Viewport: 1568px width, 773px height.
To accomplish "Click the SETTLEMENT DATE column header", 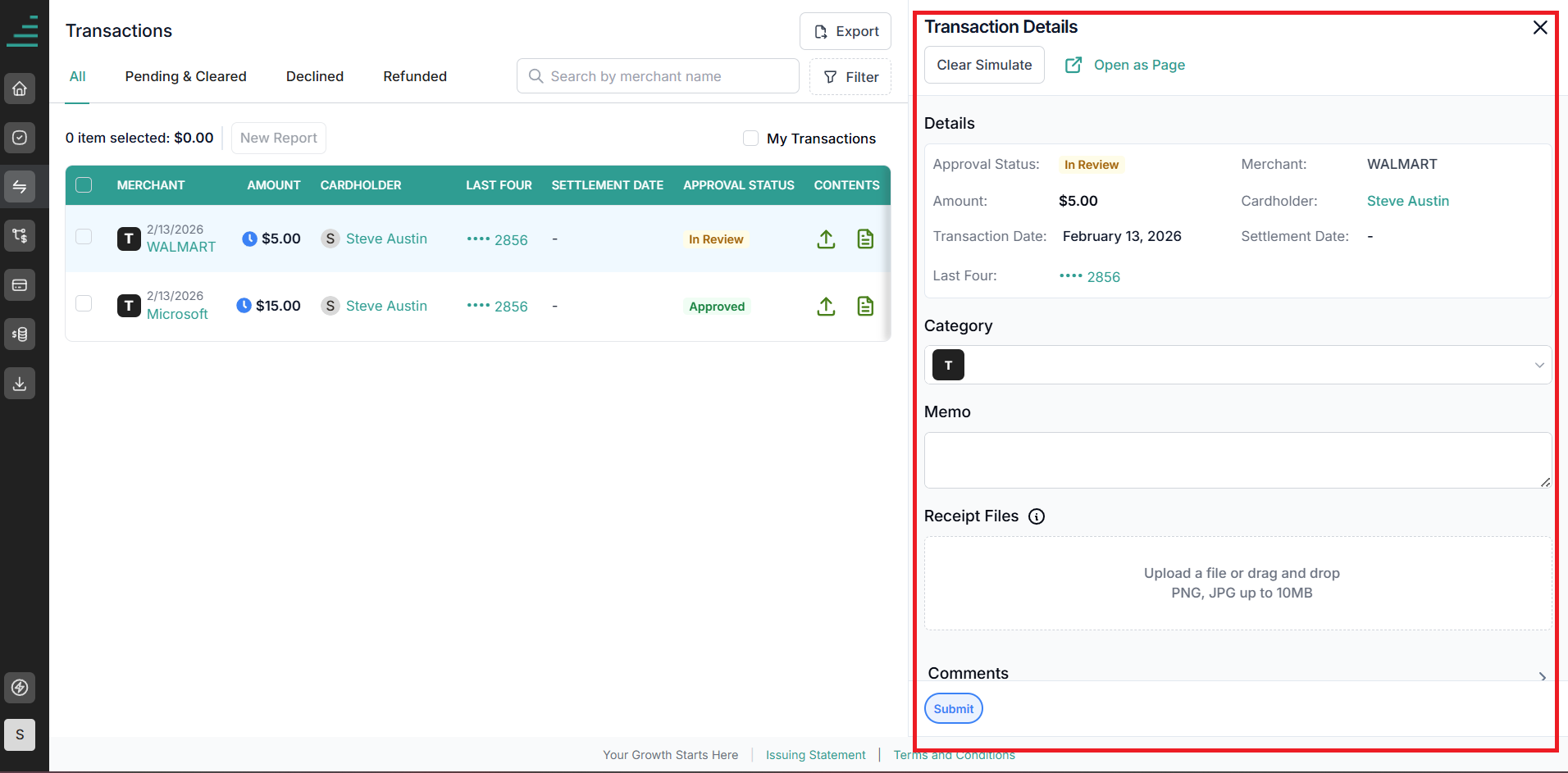I will point(608,185).
